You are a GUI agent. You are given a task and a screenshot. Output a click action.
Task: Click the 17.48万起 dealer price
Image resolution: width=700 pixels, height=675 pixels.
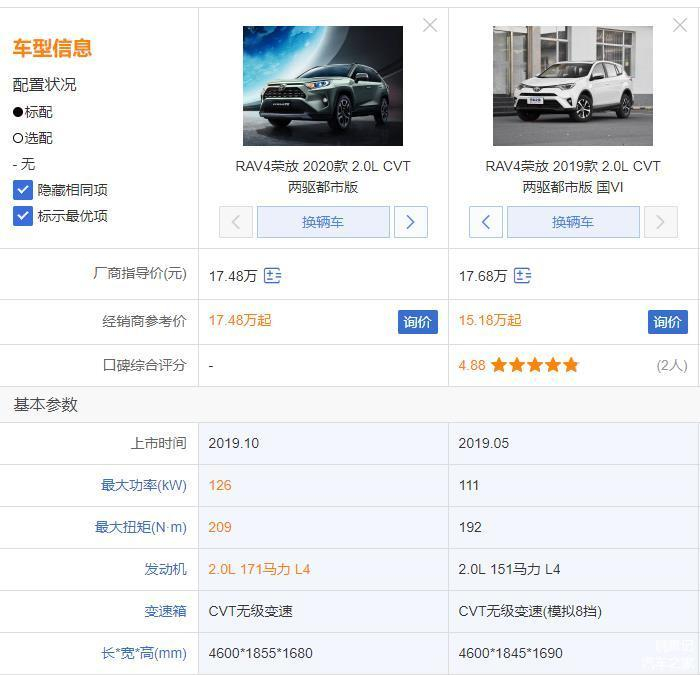point(240,320)
